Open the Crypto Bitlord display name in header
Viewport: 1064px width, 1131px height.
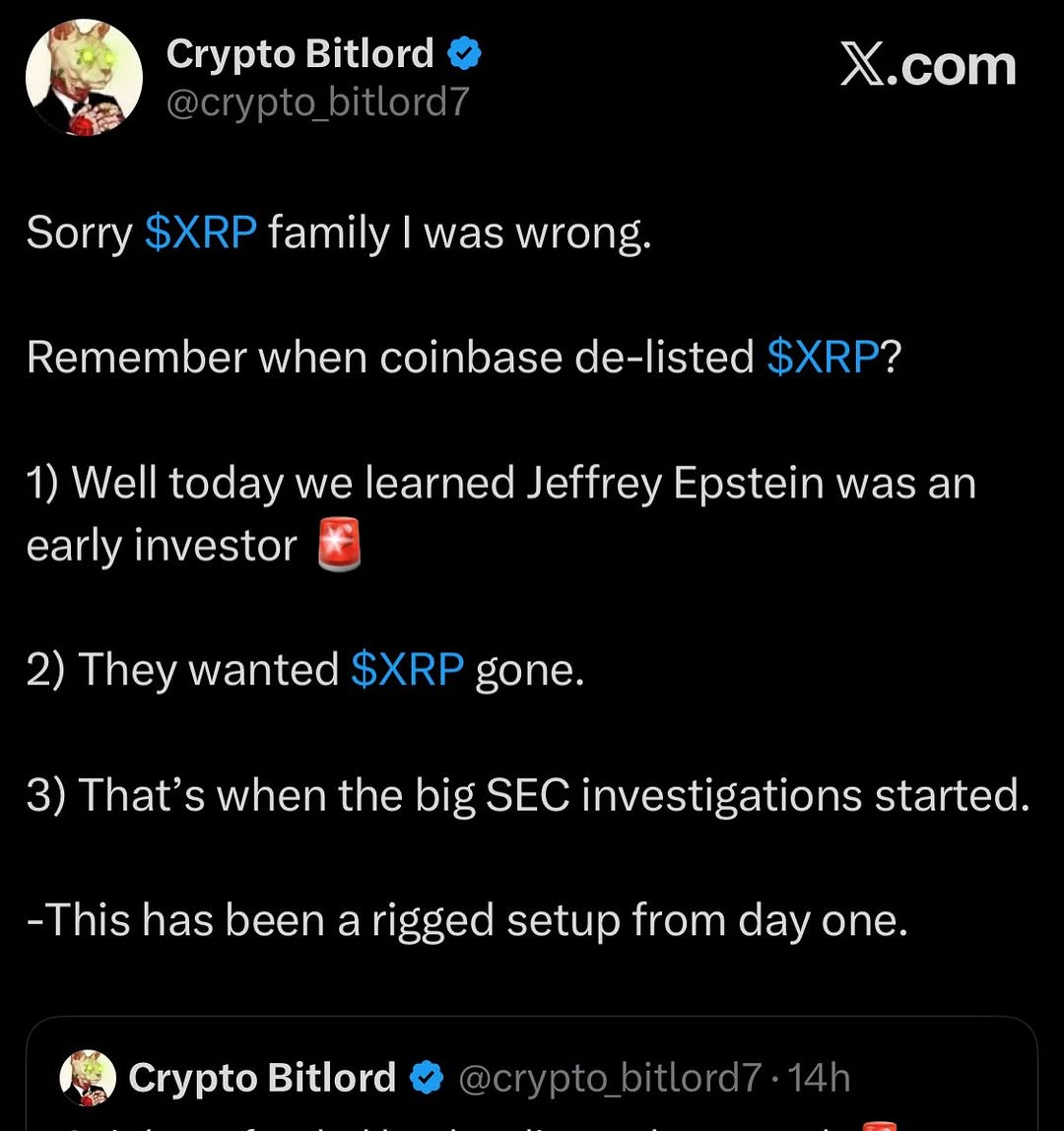click(x=299, y=53)
